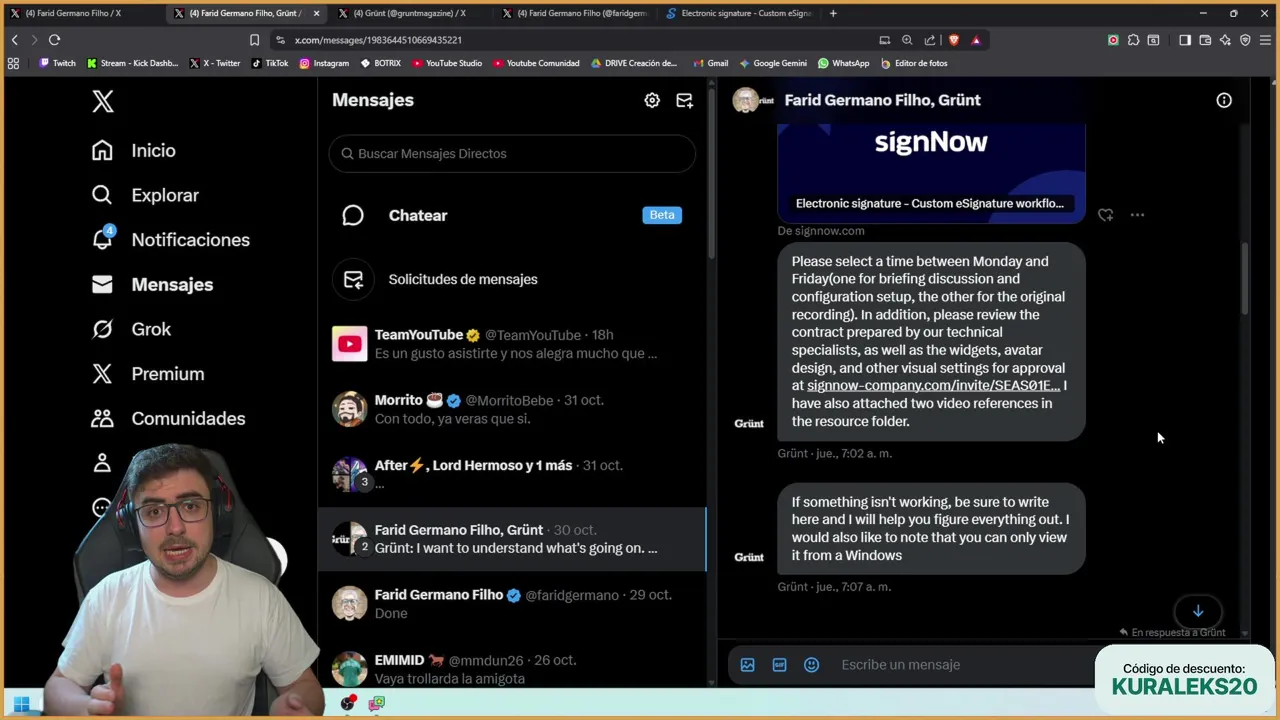The image size is (1280, 720).
Task: Click the Comunidades people icon
Action: pos(102,418)
